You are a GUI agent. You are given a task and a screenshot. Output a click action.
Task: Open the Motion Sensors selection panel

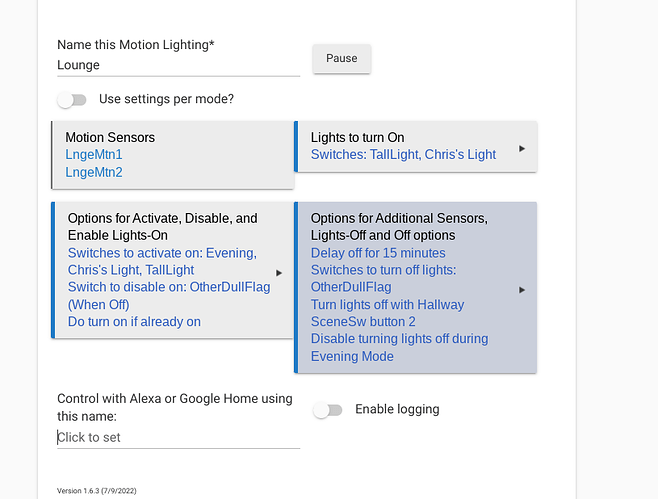pyautogui.click(x=173, y=155)
